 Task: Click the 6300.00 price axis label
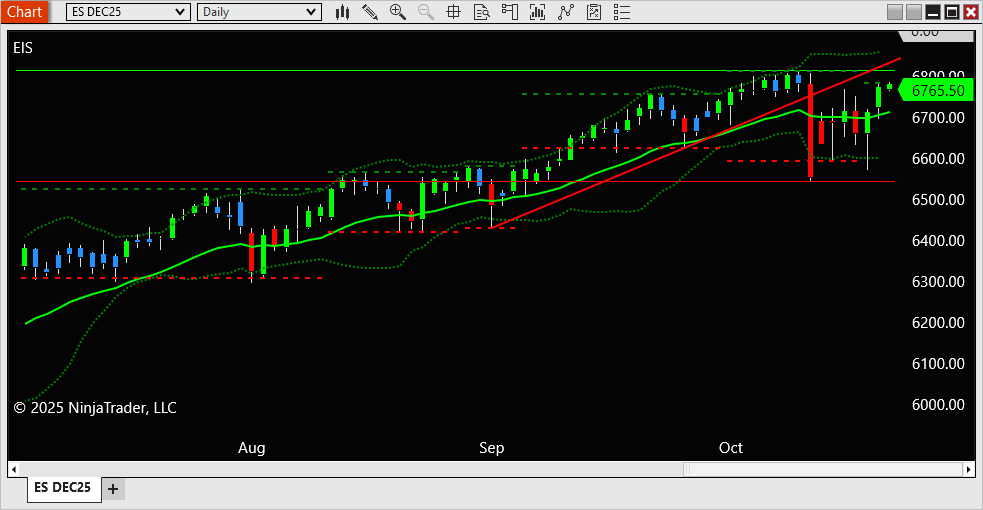click(x=938, y=282)
